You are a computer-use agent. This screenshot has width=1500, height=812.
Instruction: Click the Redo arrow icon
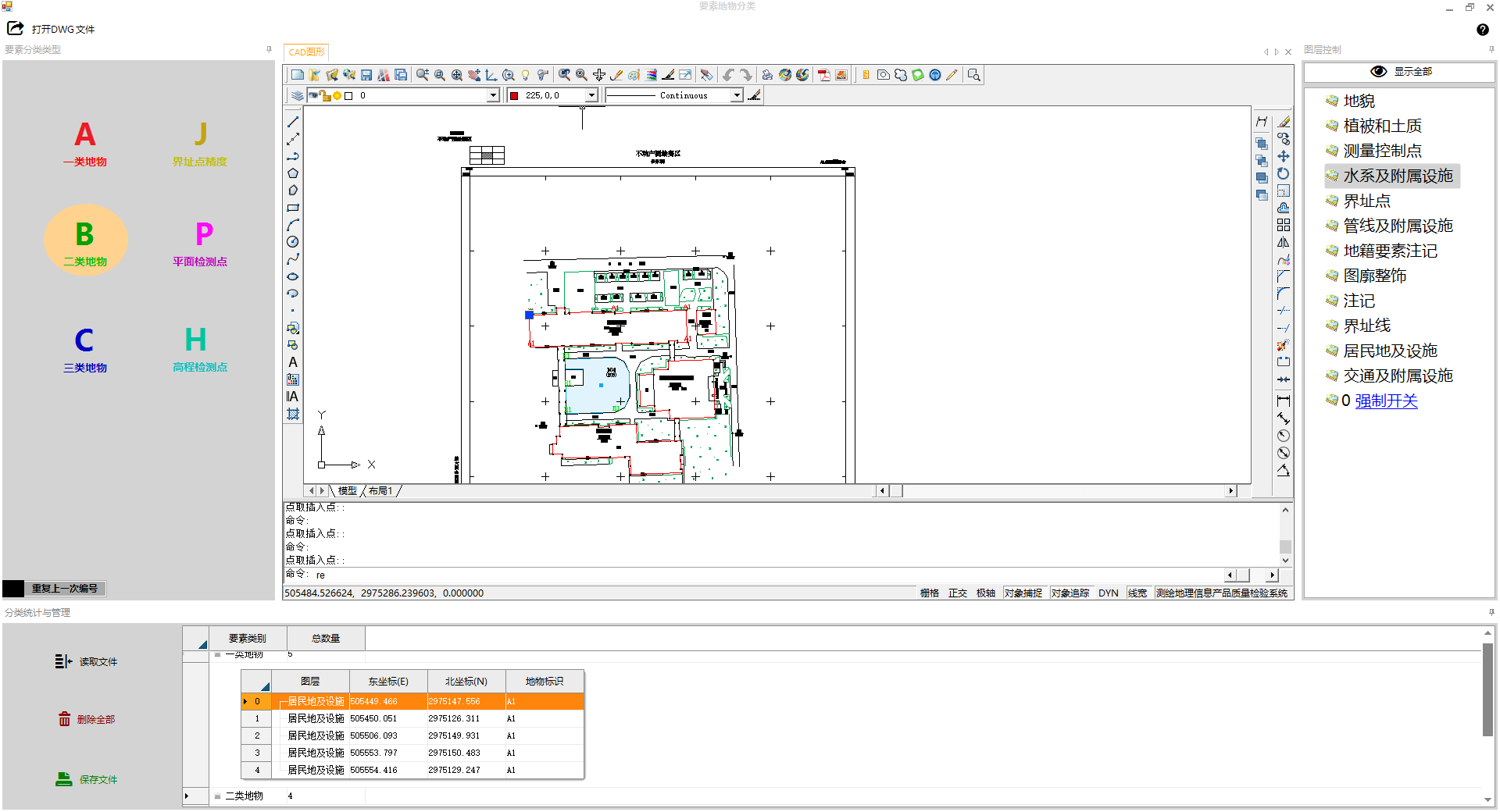click(746, 75)
